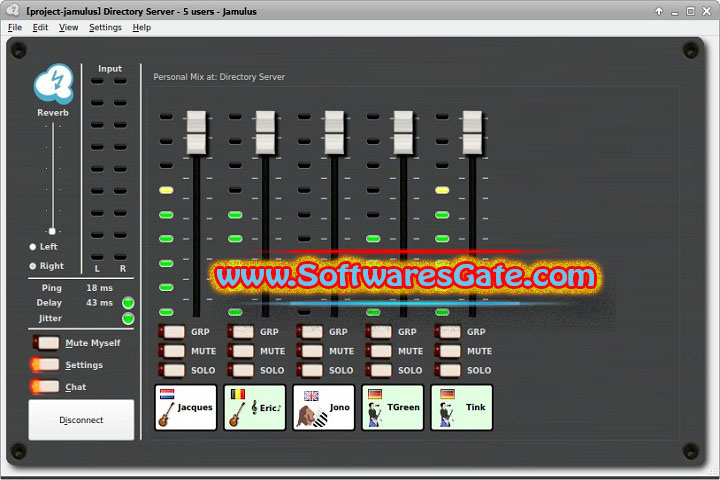Toggle GRP for Jono channel

pos(309,332)
